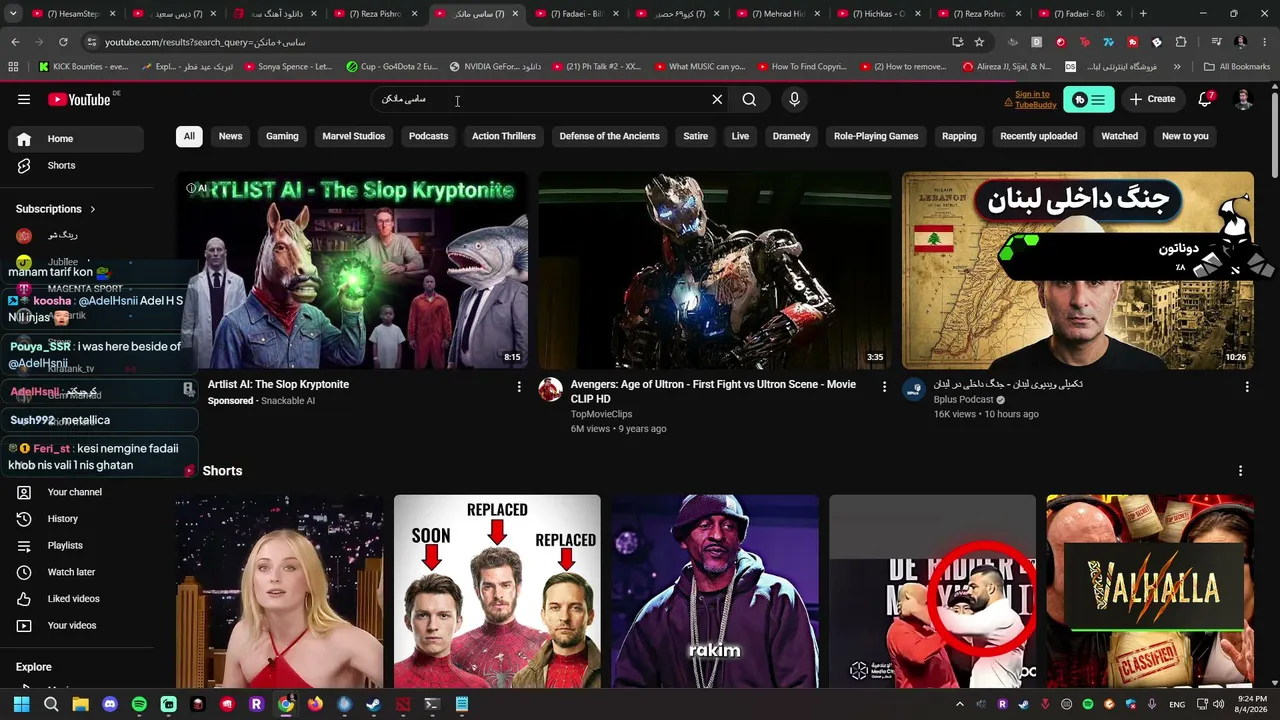Viewport: 1280px width, 720px height.
Task: Open the new tab button
Action: (x=1143, y=14)
